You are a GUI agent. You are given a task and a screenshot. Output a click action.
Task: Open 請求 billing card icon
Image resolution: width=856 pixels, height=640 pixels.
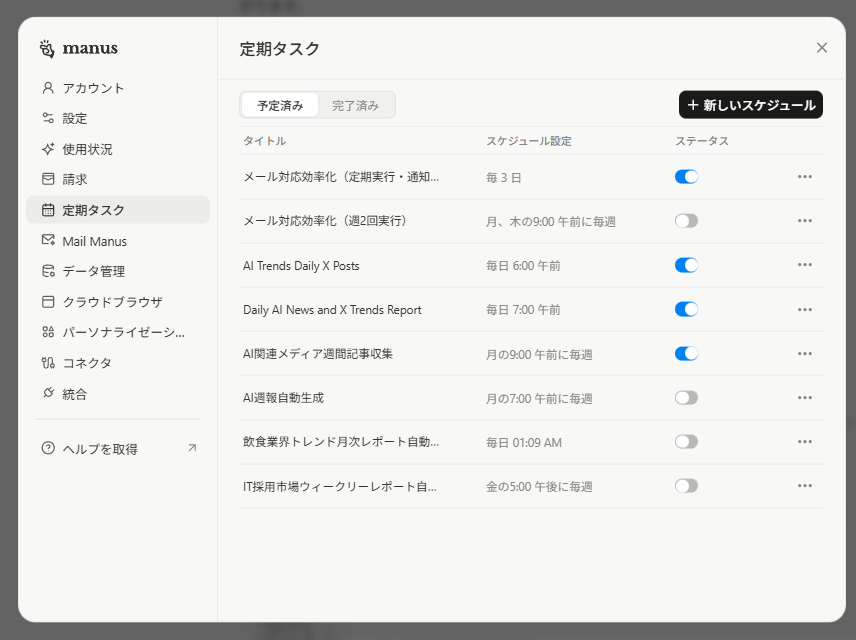(48, 179)
